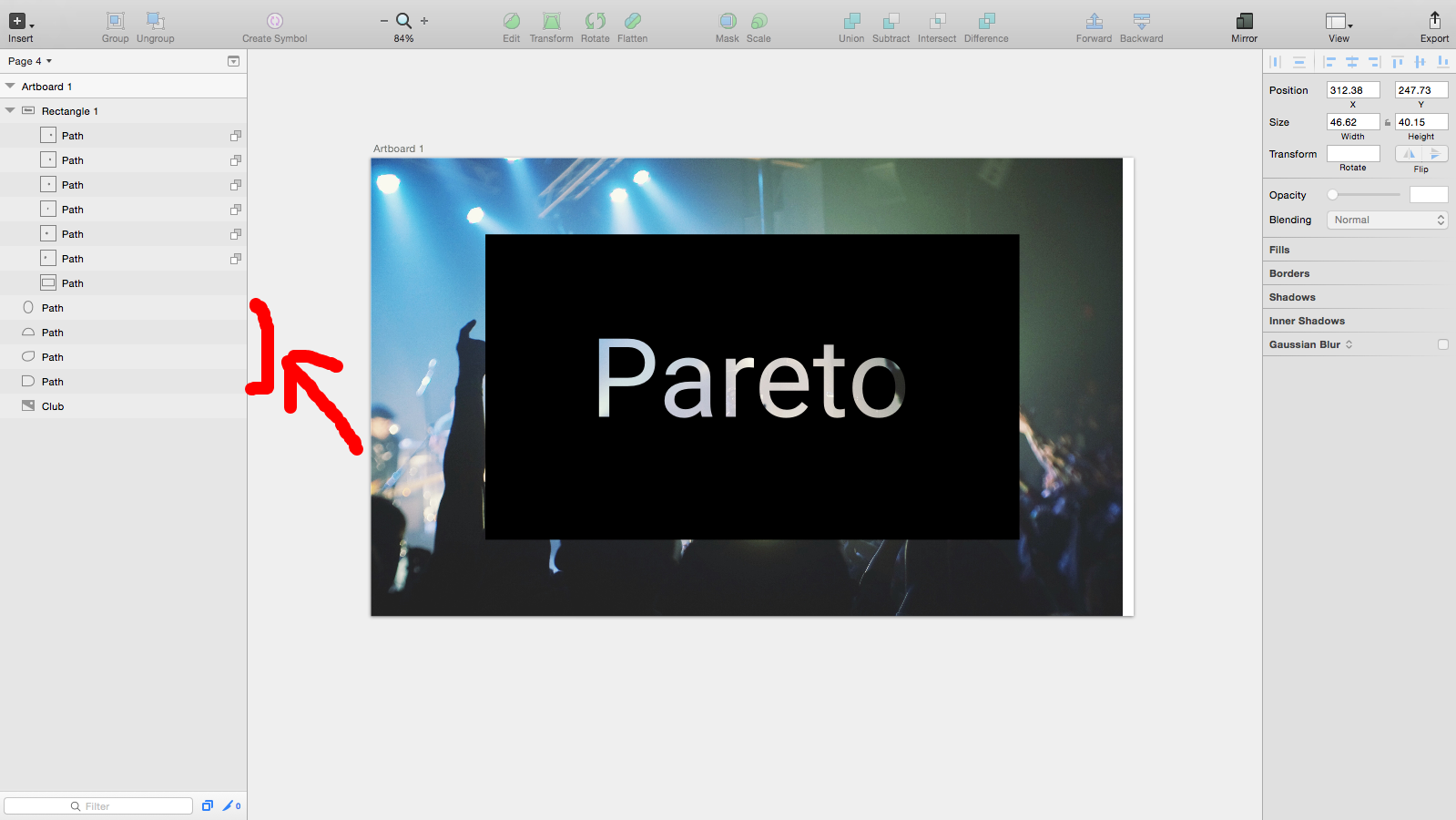Click the Width size field
Screen dimensions: 1456x820
pos(1353,122)
